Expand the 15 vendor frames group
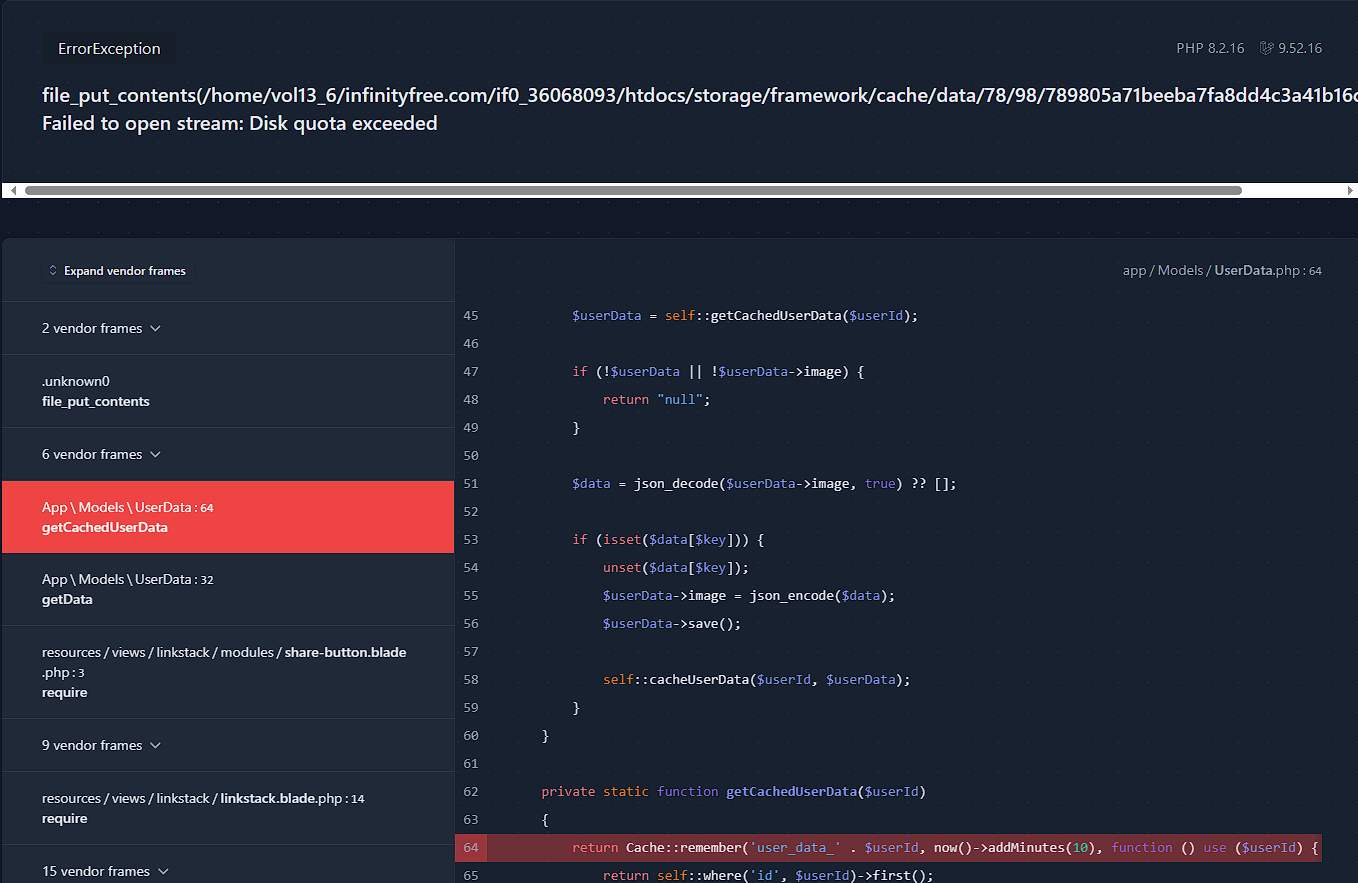The width and height of the screenshot is (1358, 883). [105, 871]
